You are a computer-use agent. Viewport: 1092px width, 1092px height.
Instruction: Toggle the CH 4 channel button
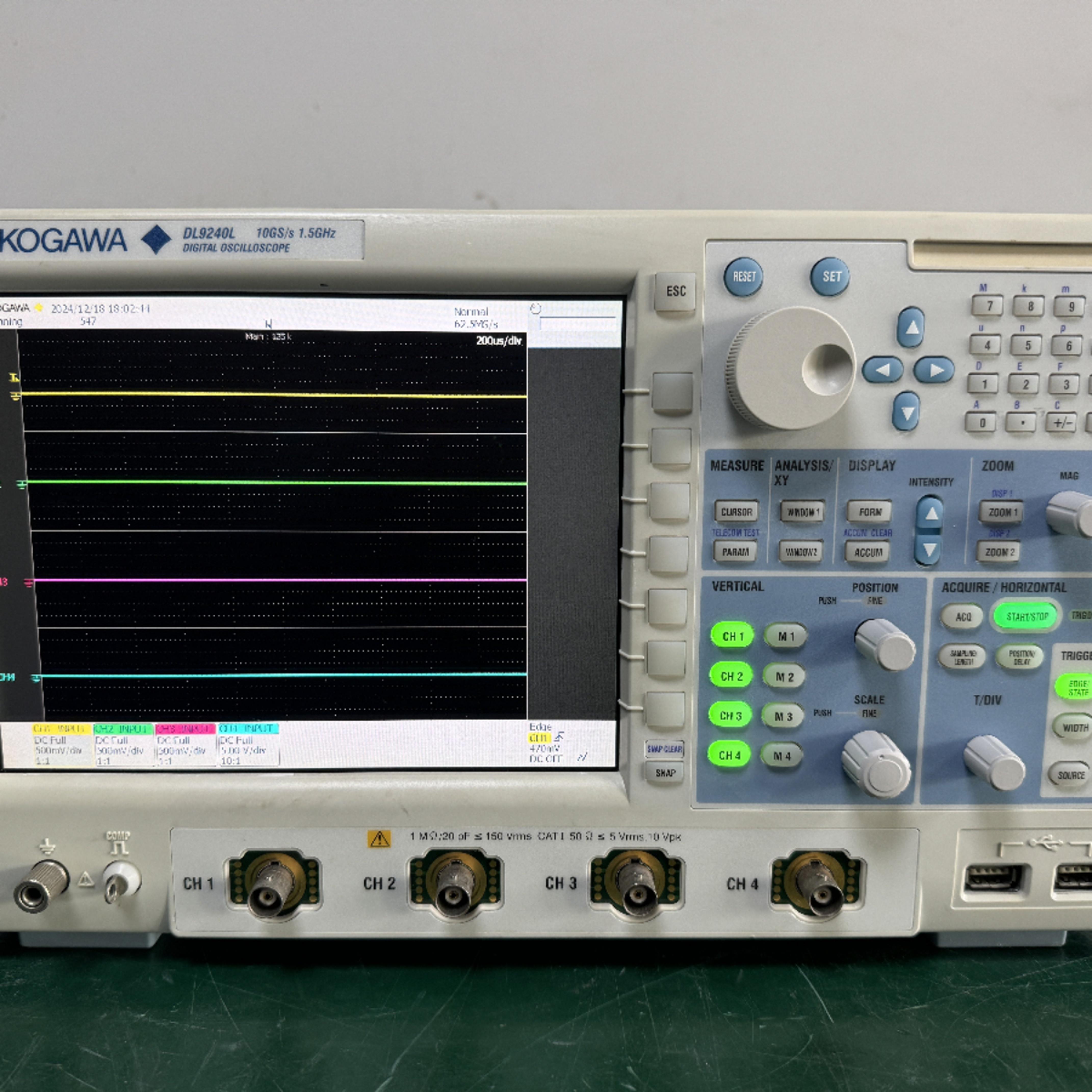(729, 755)
